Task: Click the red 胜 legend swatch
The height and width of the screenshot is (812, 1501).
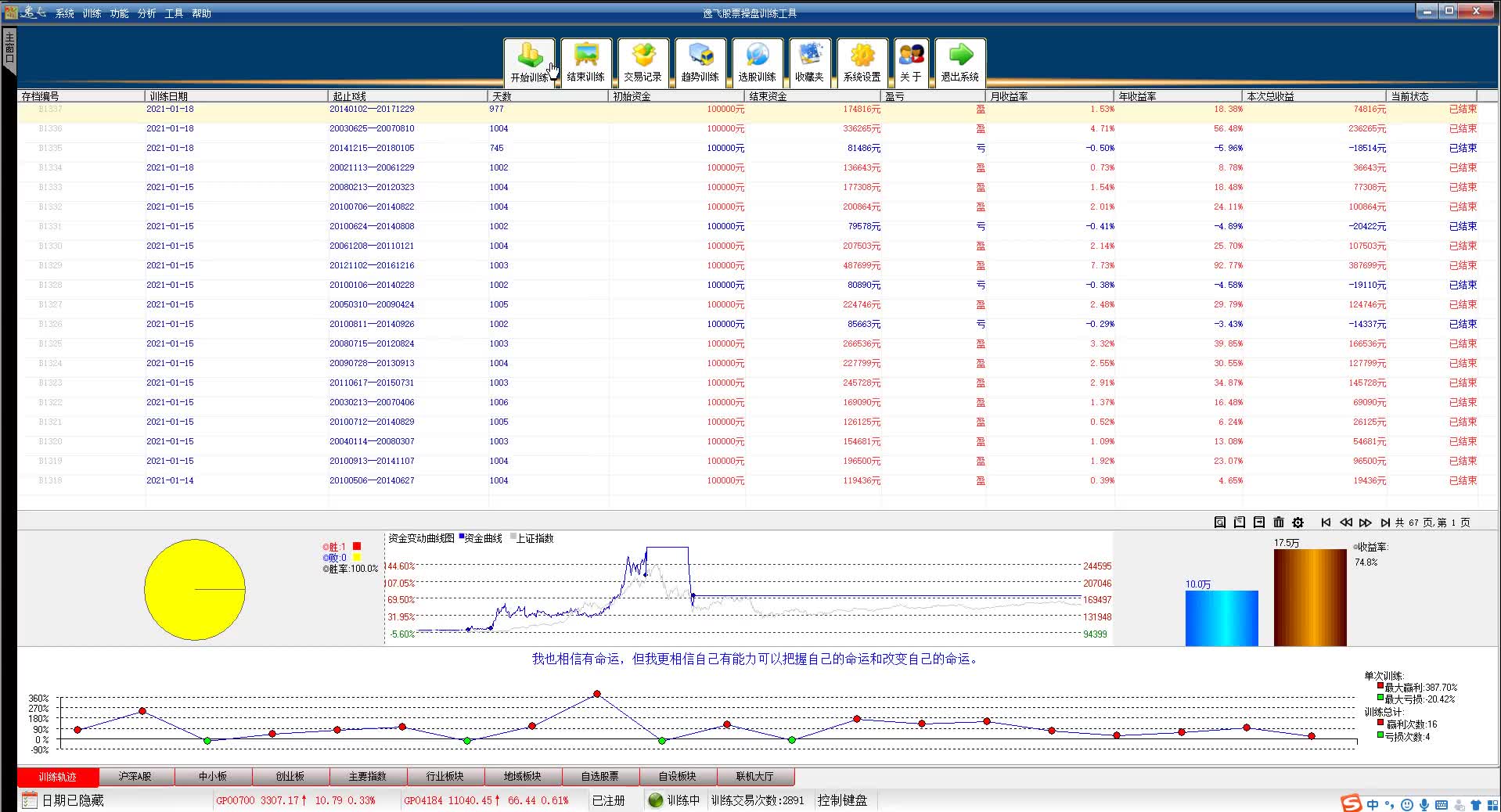Action: [357, 546]
